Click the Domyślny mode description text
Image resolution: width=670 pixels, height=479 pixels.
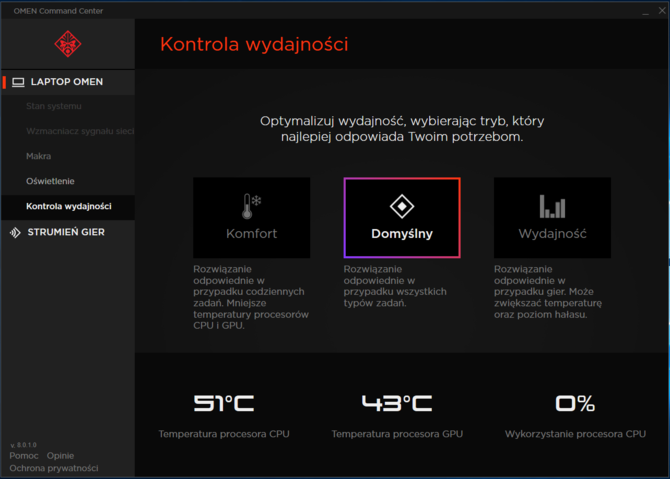[x=395, y=286]
